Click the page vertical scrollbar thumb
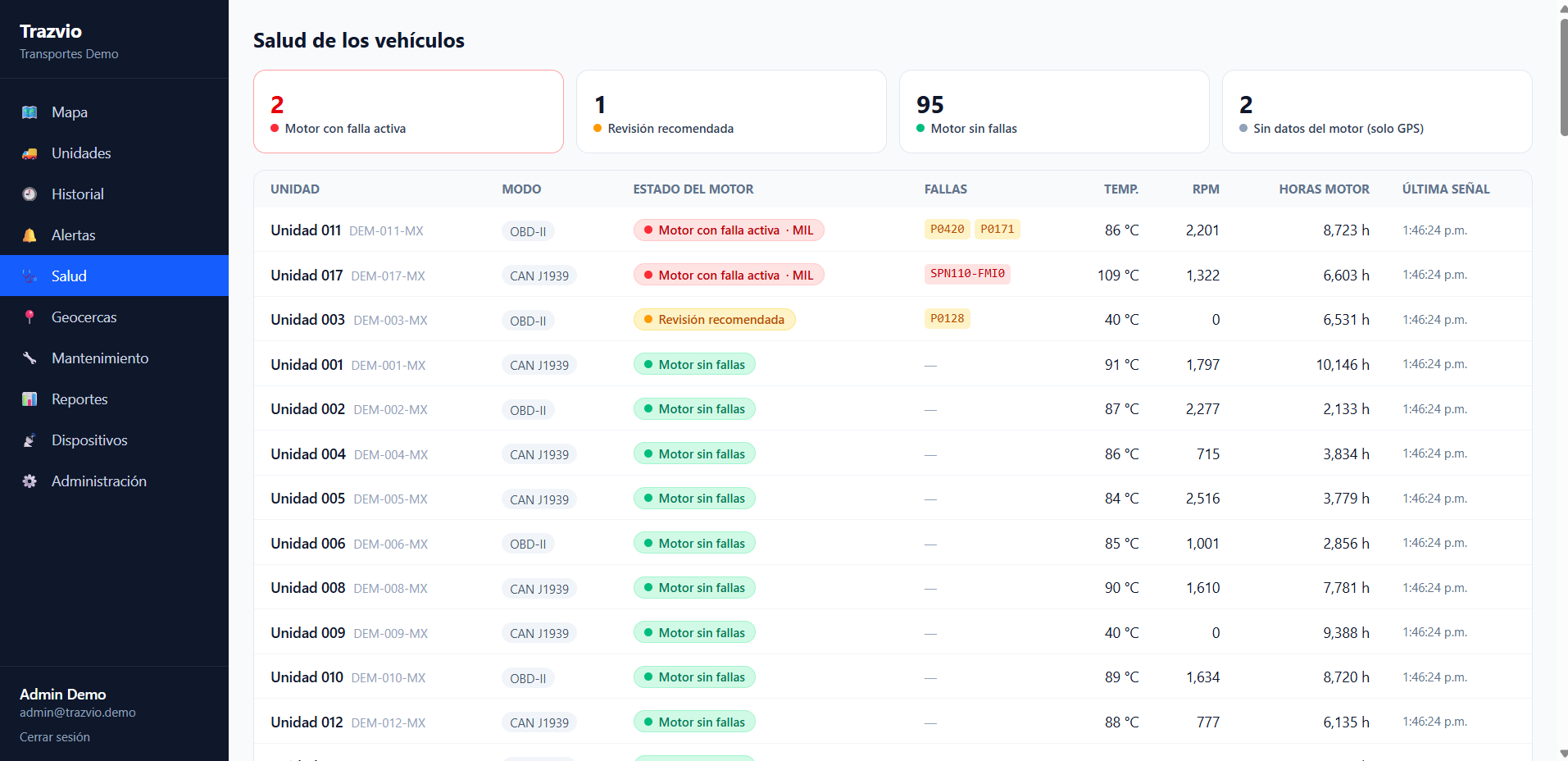 click(1563, 76)
